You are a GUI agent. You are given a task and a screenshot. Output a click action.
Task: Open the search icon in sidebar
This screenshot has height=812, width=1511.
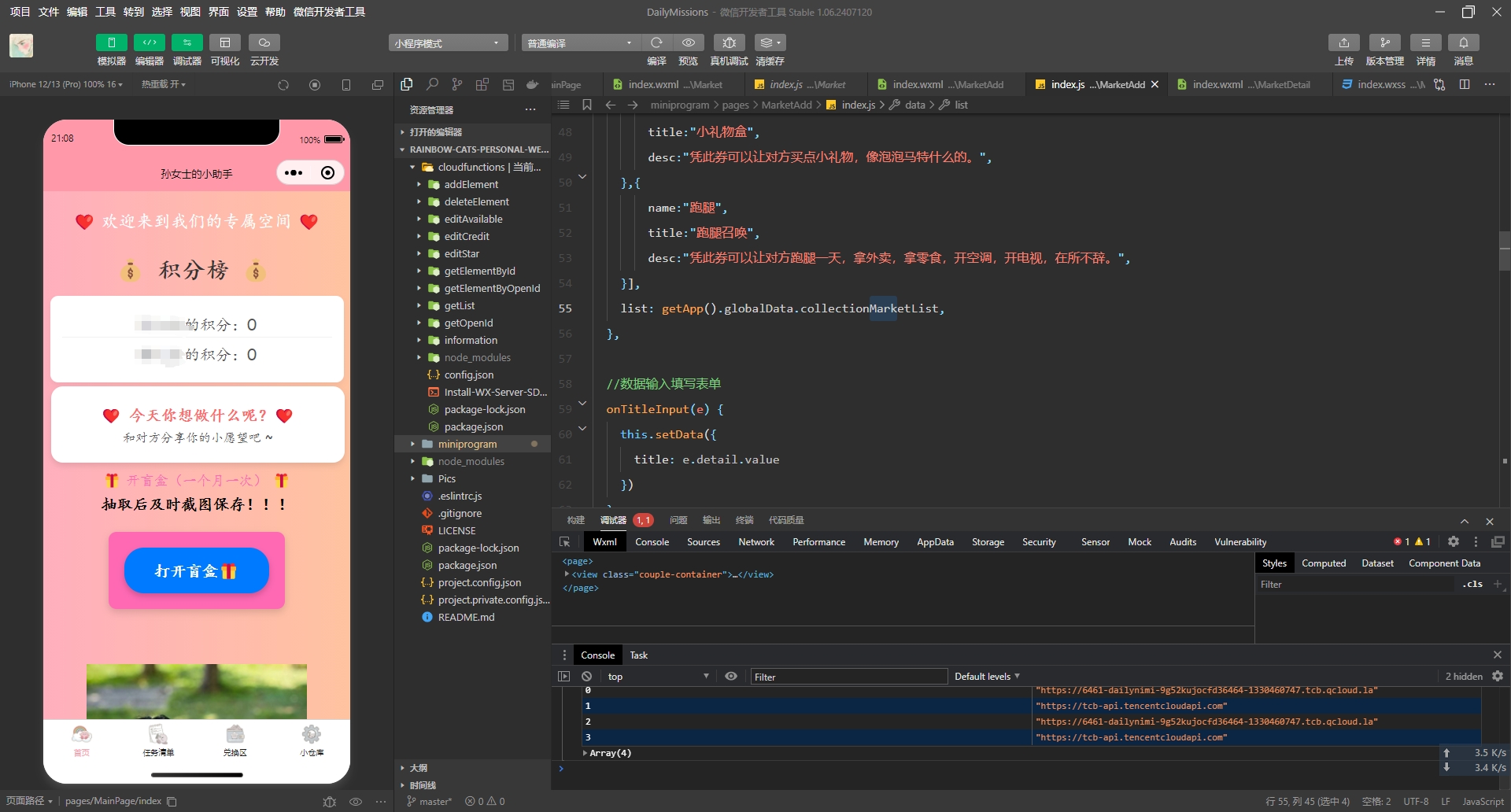coord(432,84)
